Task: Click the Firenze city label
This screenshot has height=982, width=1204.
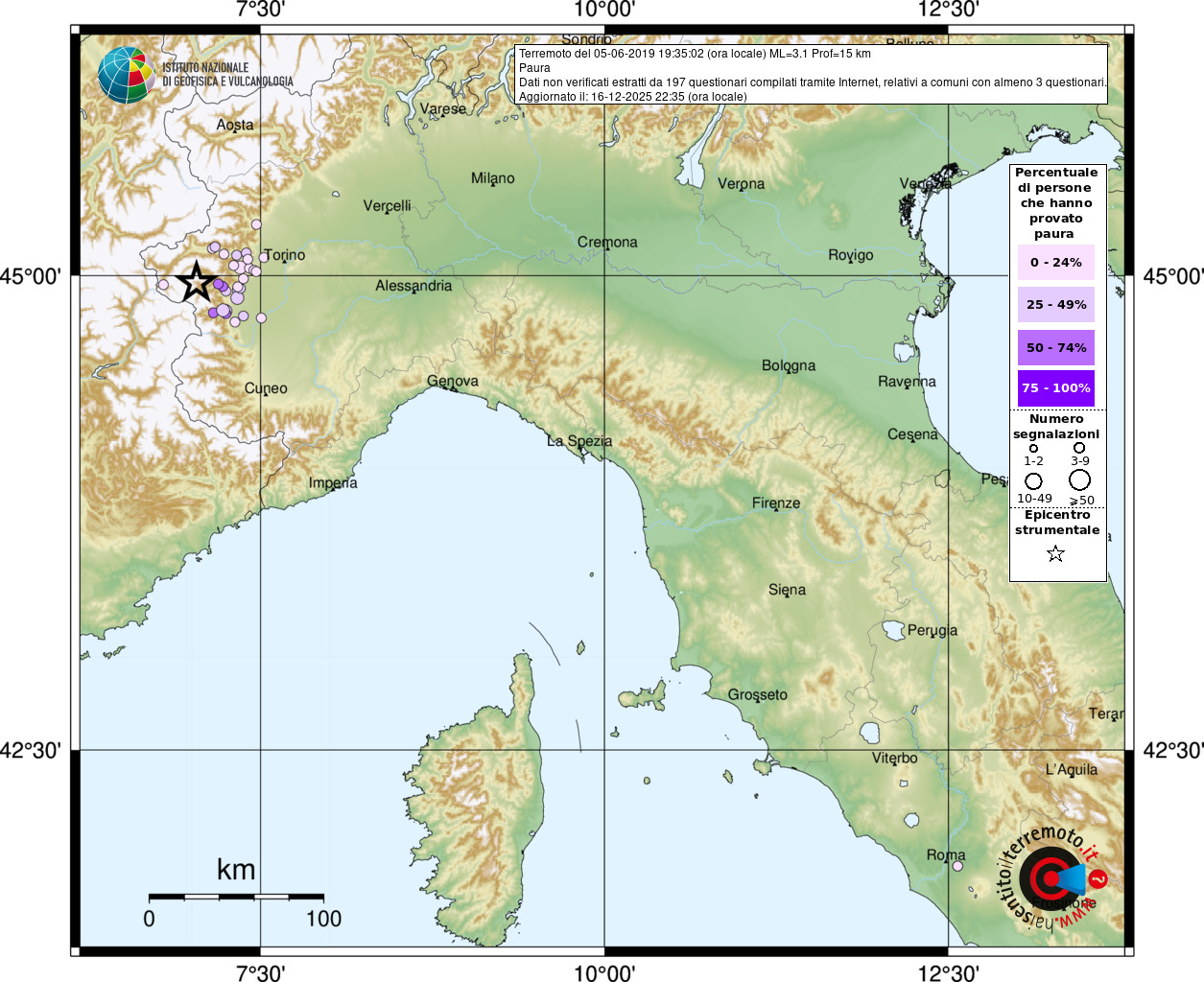Action: pyautogui.click(x=775, y=503)
